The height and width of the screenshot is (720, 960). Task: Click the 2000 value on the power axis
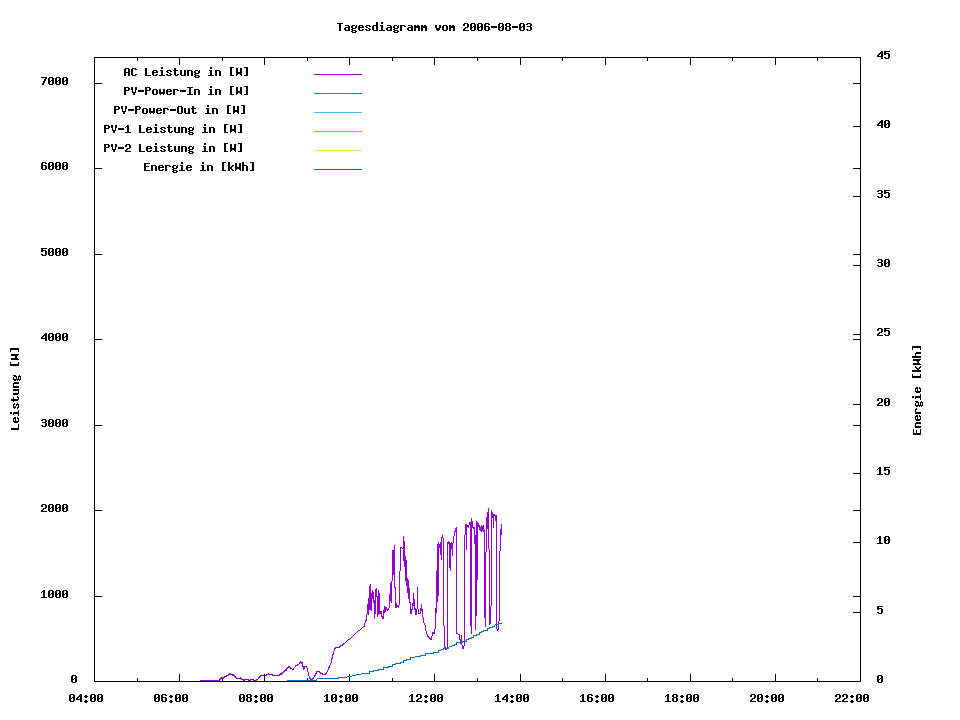tap(54, 509)
